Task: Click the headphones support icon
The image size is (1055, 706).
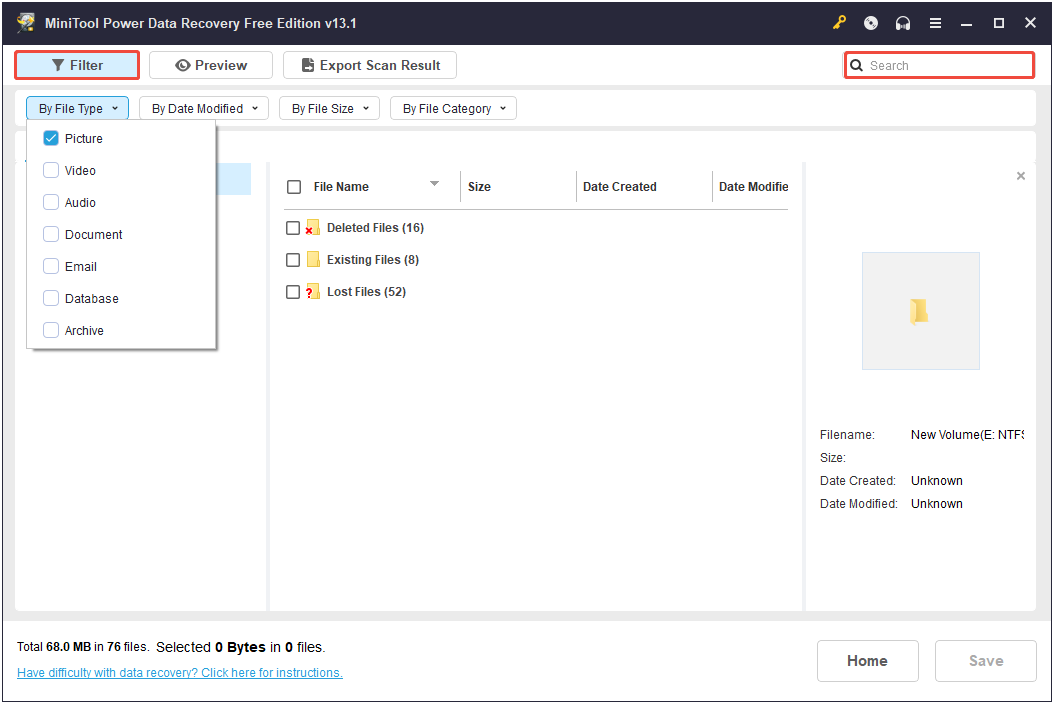Action: (x=903, y=24)
